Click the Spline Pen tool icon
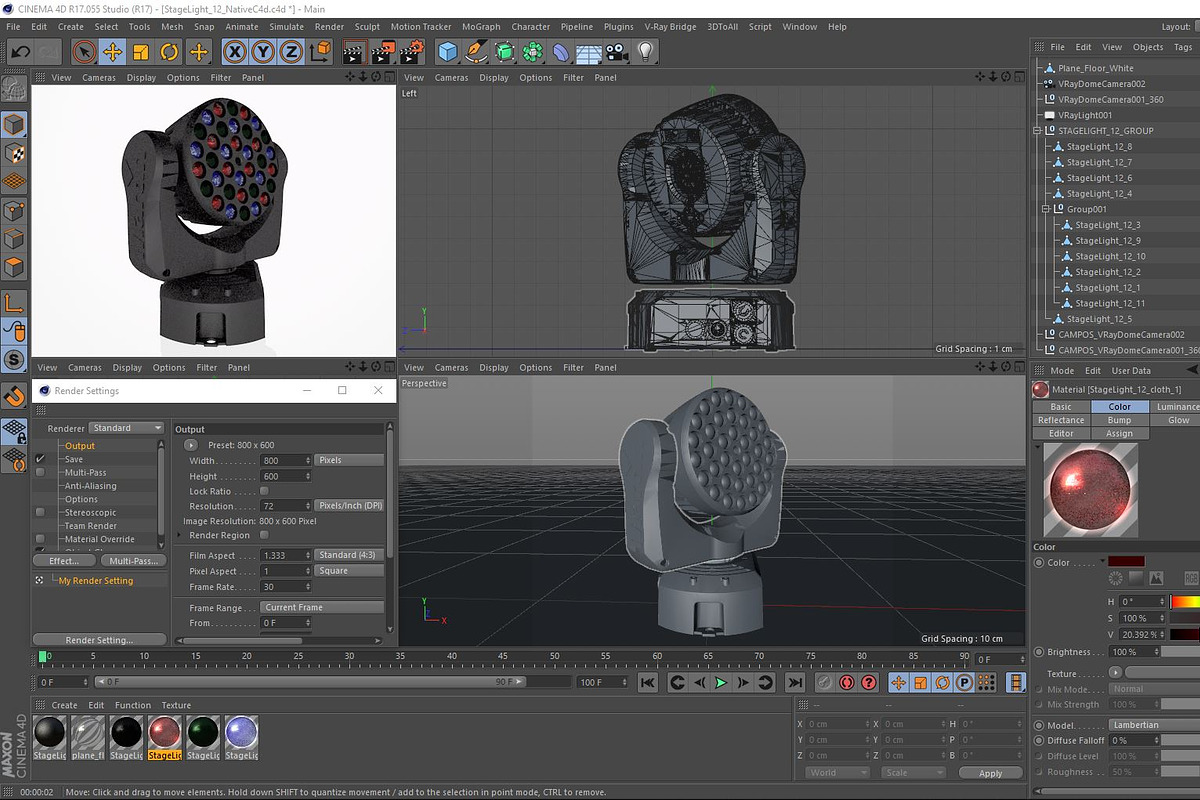 (477, 51)
